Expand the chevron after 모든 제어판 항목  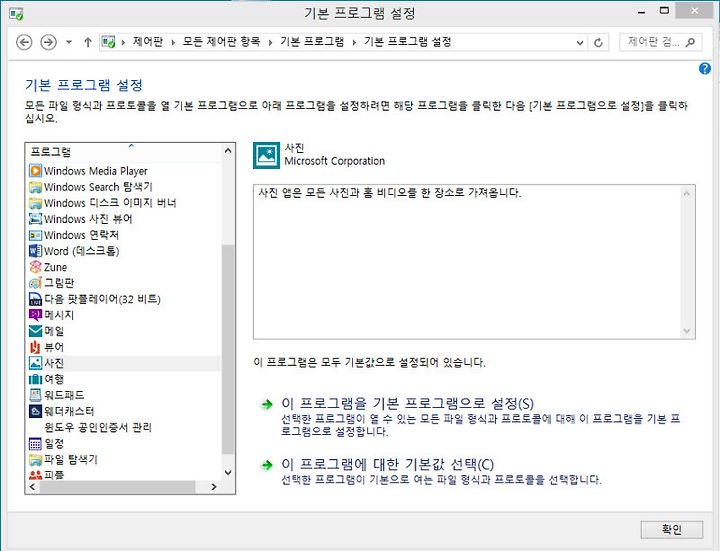(270, 43)
